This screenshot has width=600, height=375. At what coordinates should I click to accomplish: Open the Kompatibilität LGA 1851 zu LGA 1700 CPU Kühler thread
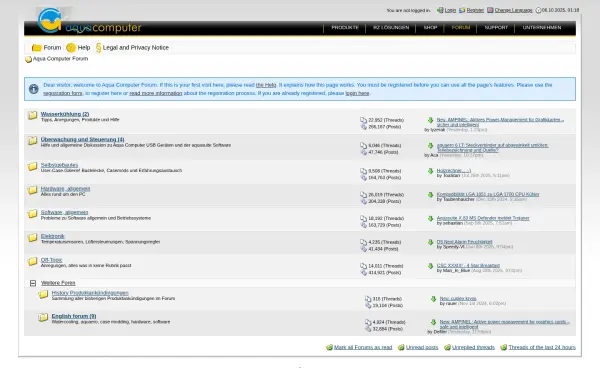[488, 194]
